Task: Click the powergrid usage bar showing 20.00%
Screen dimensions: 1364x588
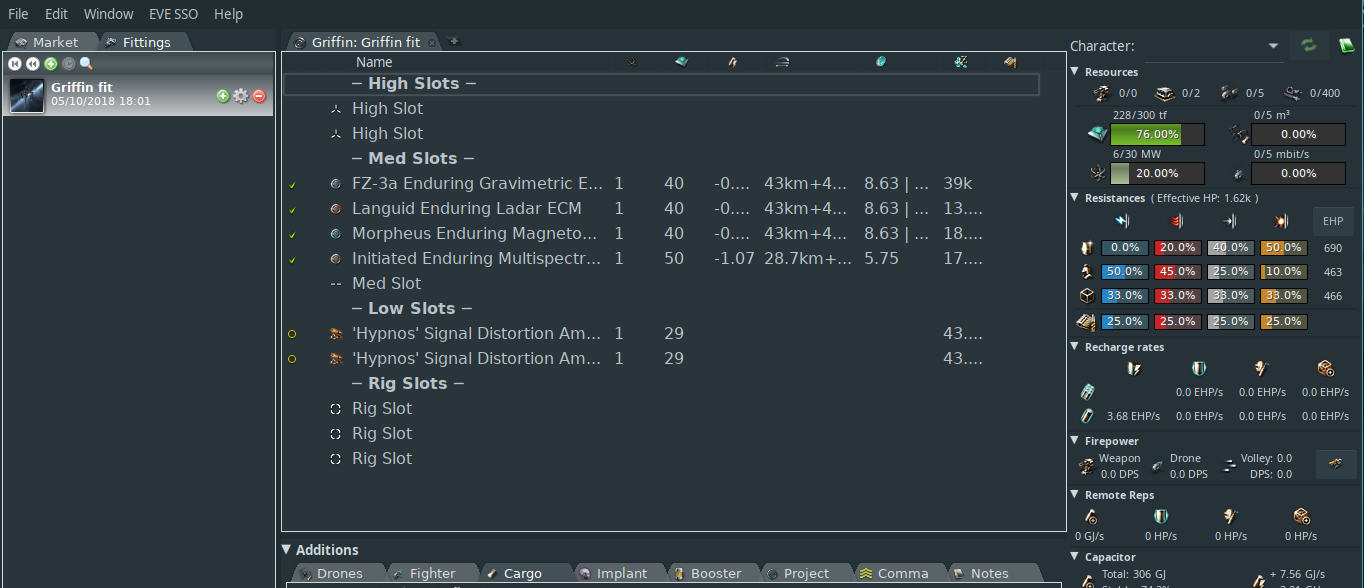Action: 1157,173
